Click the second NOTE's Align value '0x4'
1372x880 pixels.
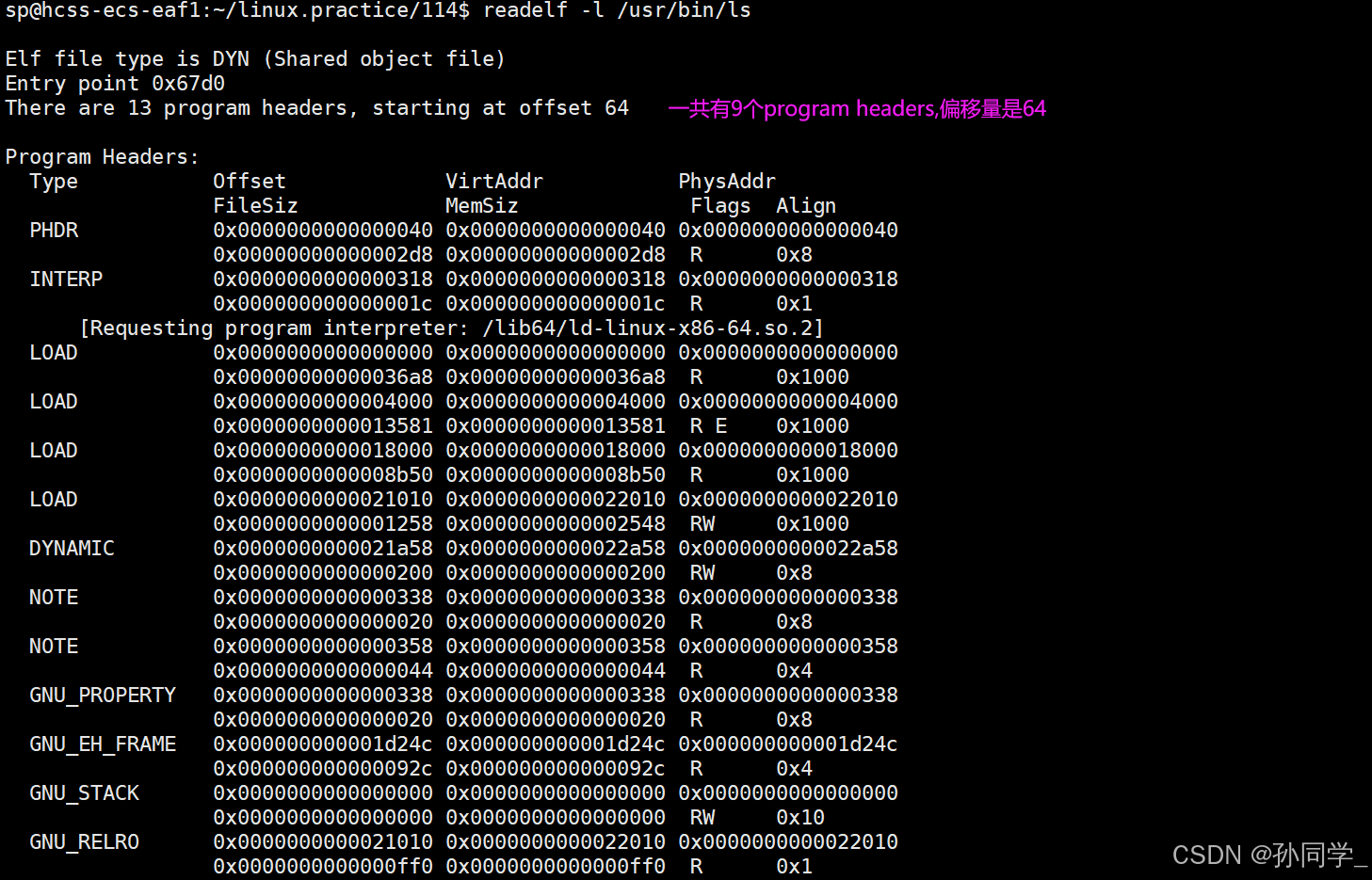[x=794, y=671]
